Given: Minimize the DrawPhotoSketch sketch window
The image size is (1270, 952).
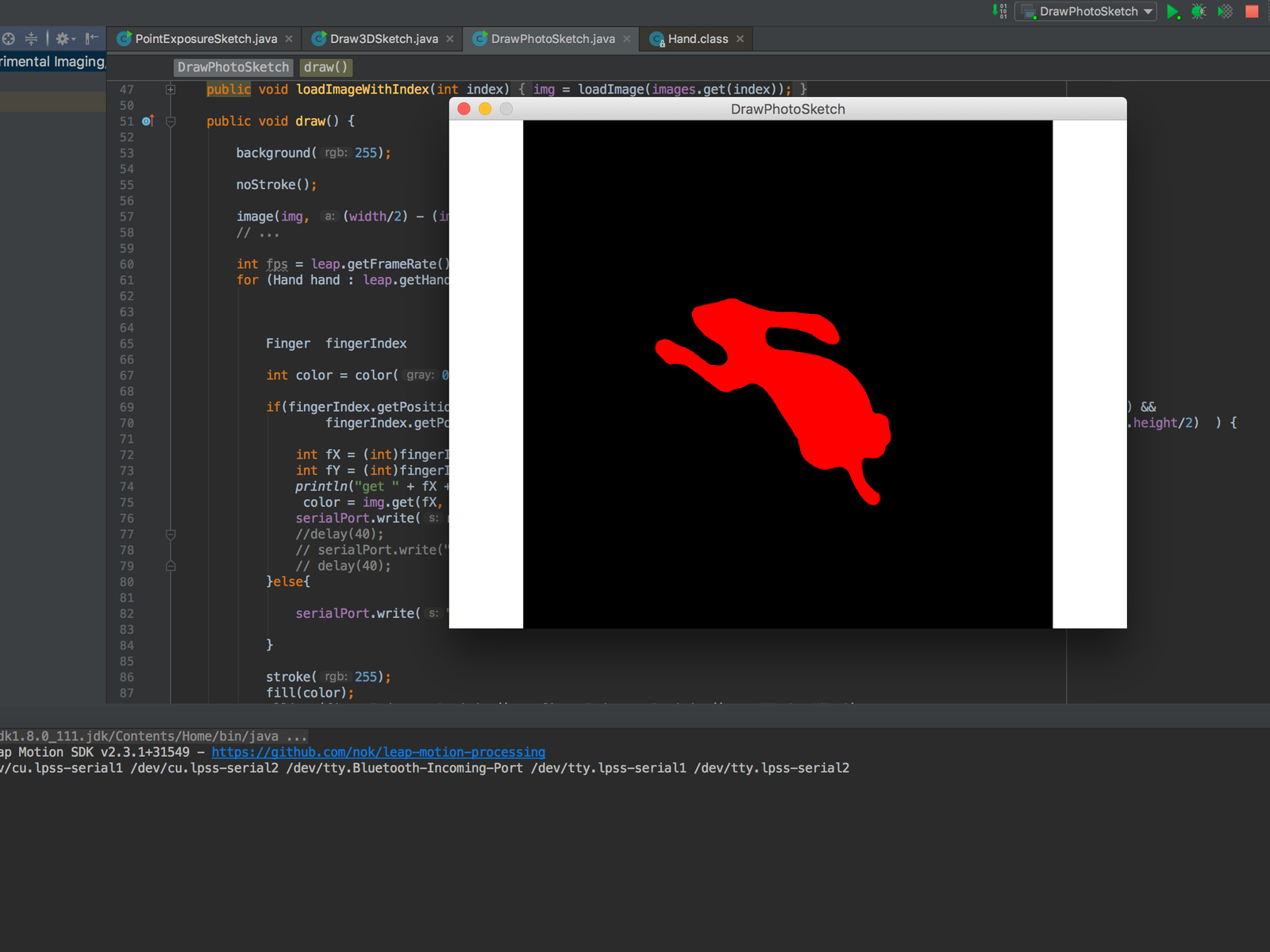Looking at the screenshot, I should (485, 109).
